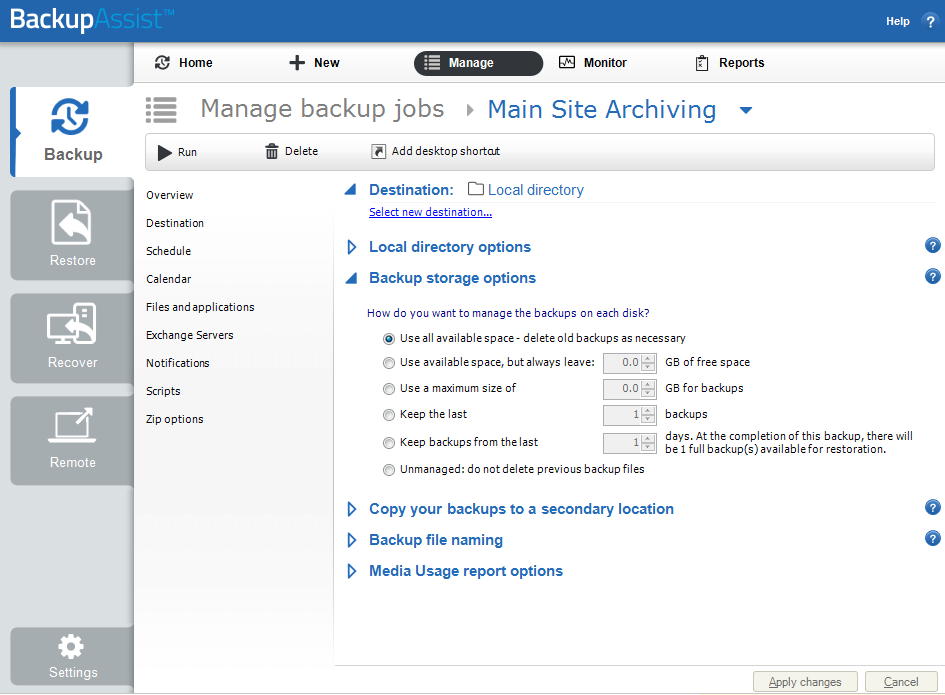
Task: Open Settings via the gear icon
Action: pos(70,647)
